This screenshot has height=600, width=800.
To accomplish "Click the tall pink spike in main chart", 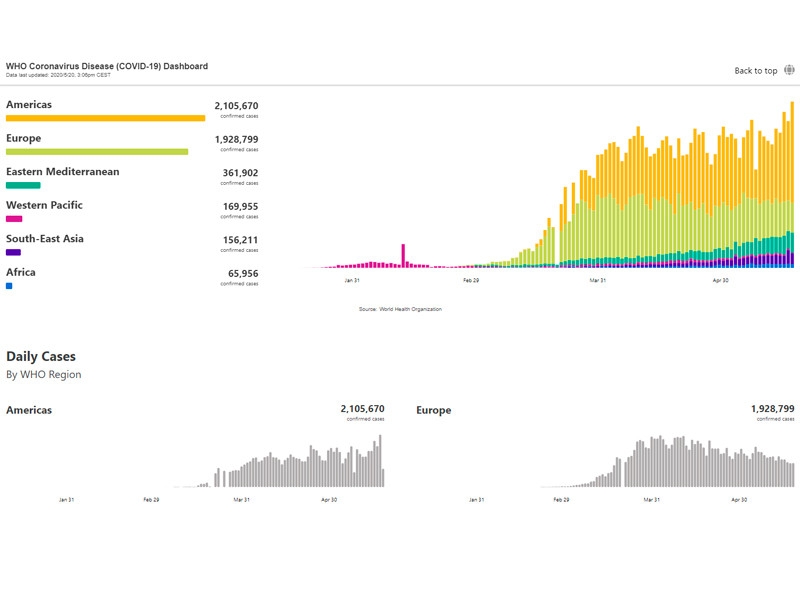I will (403, 256).
